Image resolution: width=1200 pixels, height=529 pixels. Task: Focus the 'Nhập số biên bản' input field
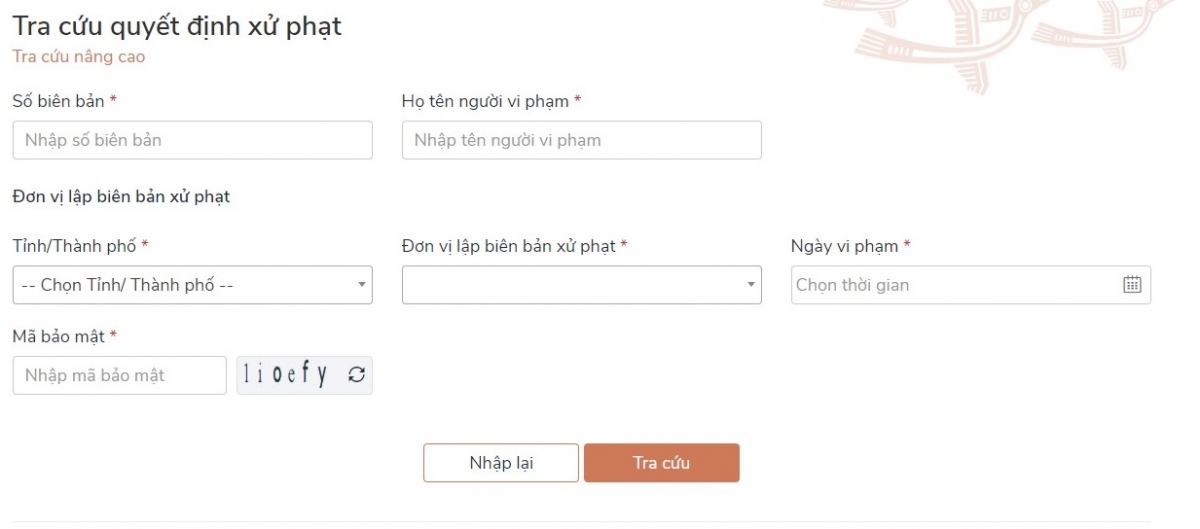192,140
